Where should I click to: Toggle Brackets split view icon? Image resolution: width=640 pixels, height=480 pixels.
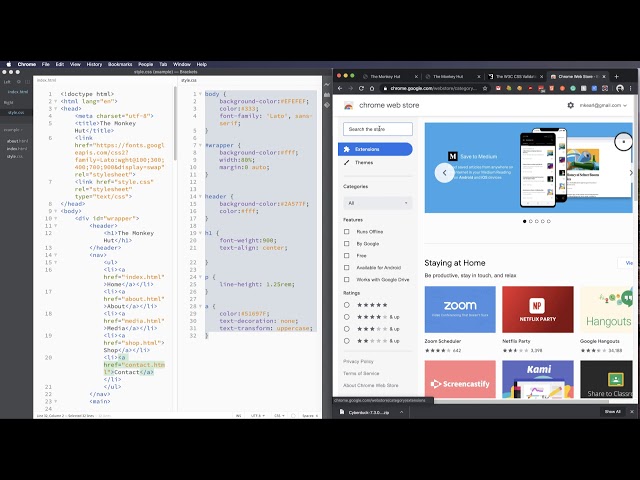tap(27, 82)
